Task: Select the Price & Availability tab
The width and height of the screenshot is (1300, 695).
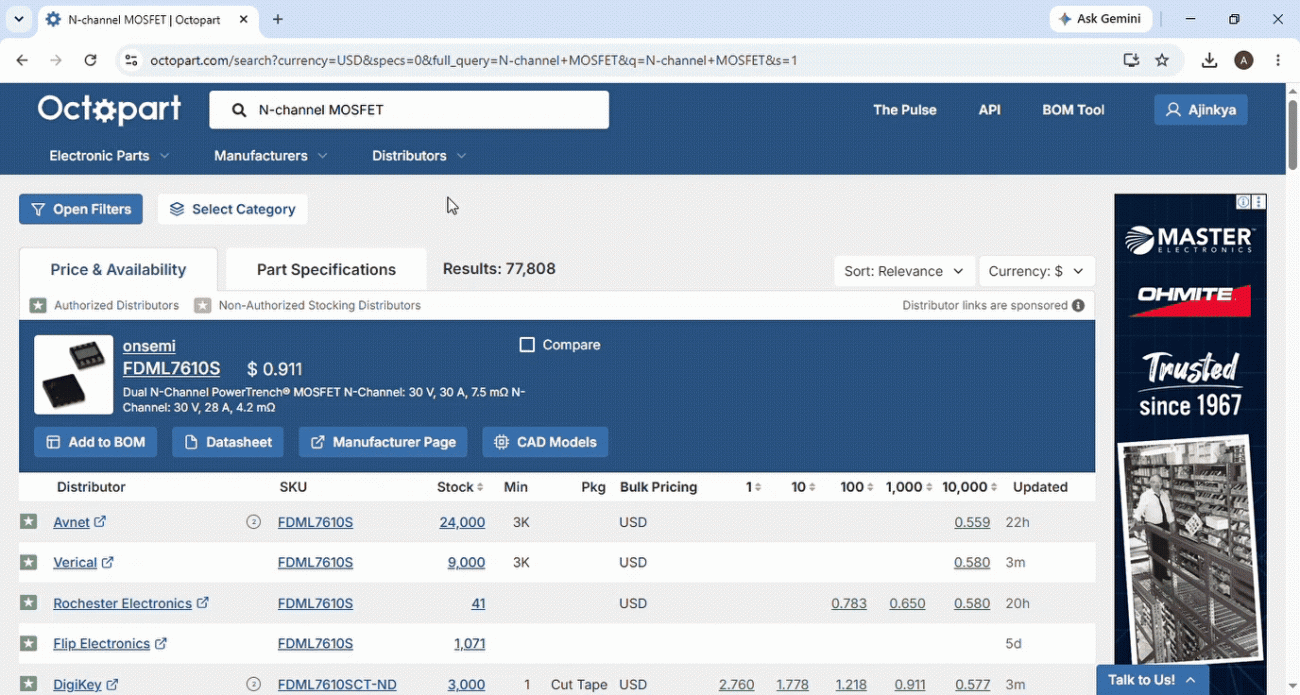Action: tap(118, 270)
